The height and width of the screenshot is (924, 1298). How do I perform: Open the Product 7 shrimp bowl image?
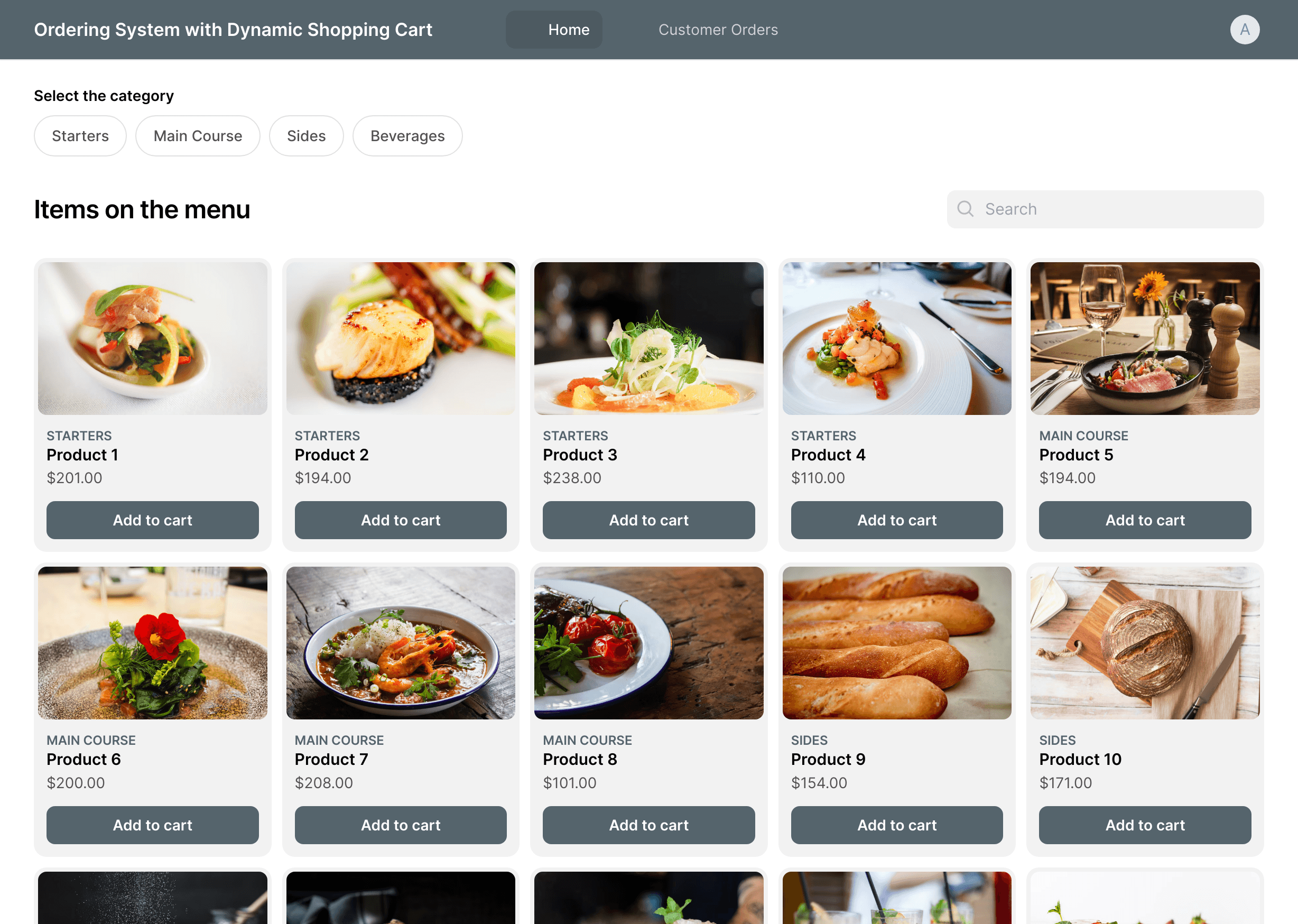click(401, 643)
